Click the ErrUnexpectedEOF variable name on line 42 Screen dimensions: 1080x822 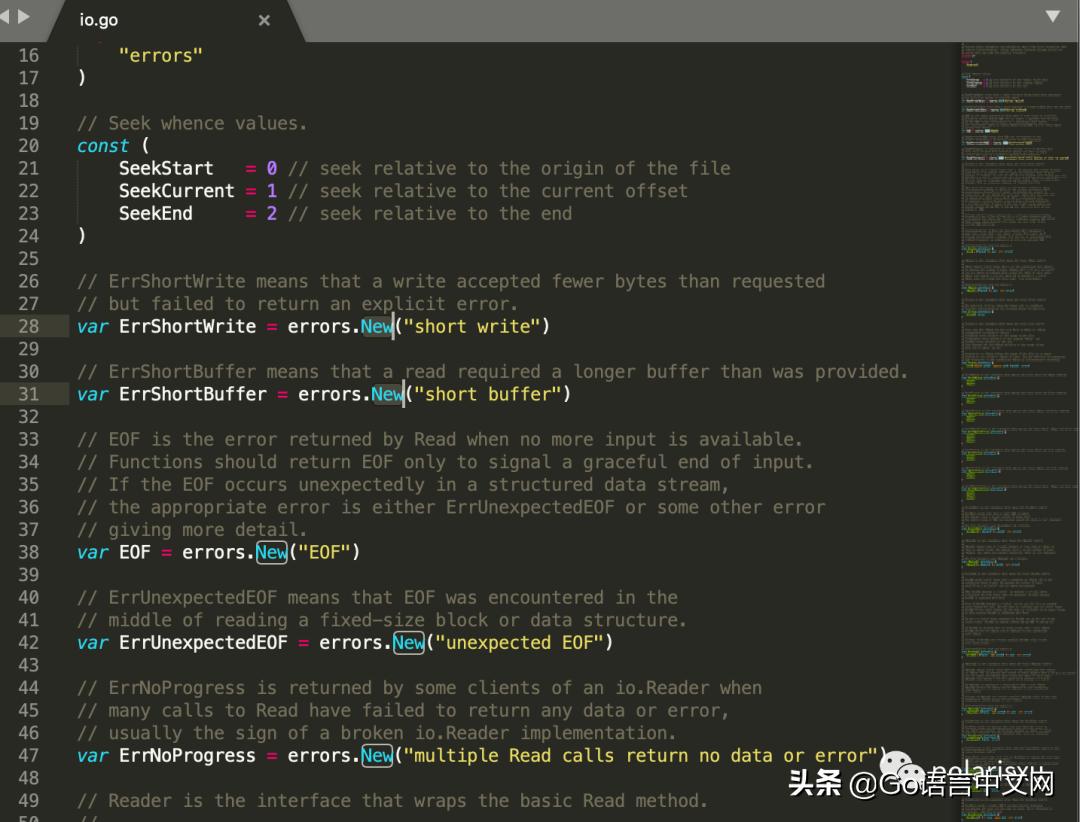coord(203,643)
